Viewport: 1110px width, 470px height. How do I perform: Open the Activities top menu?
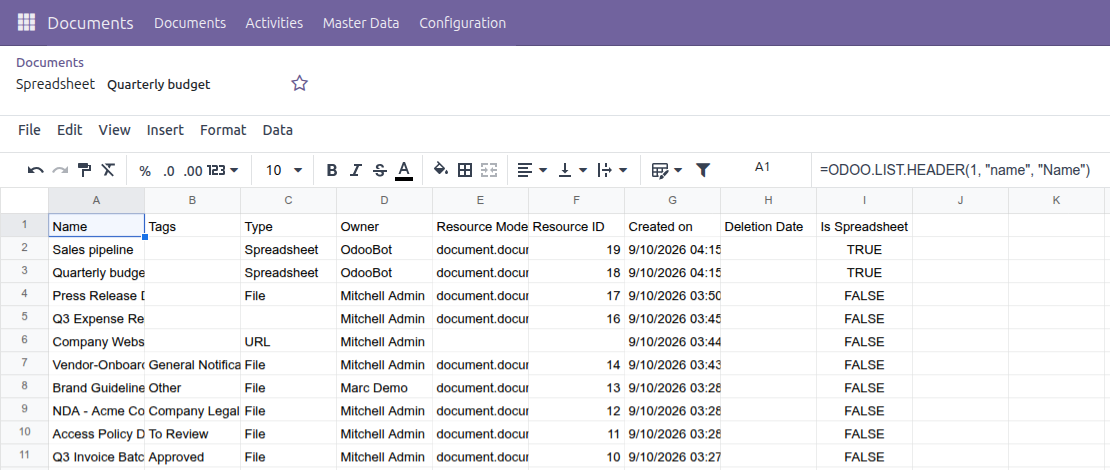[x=274, y=23]
